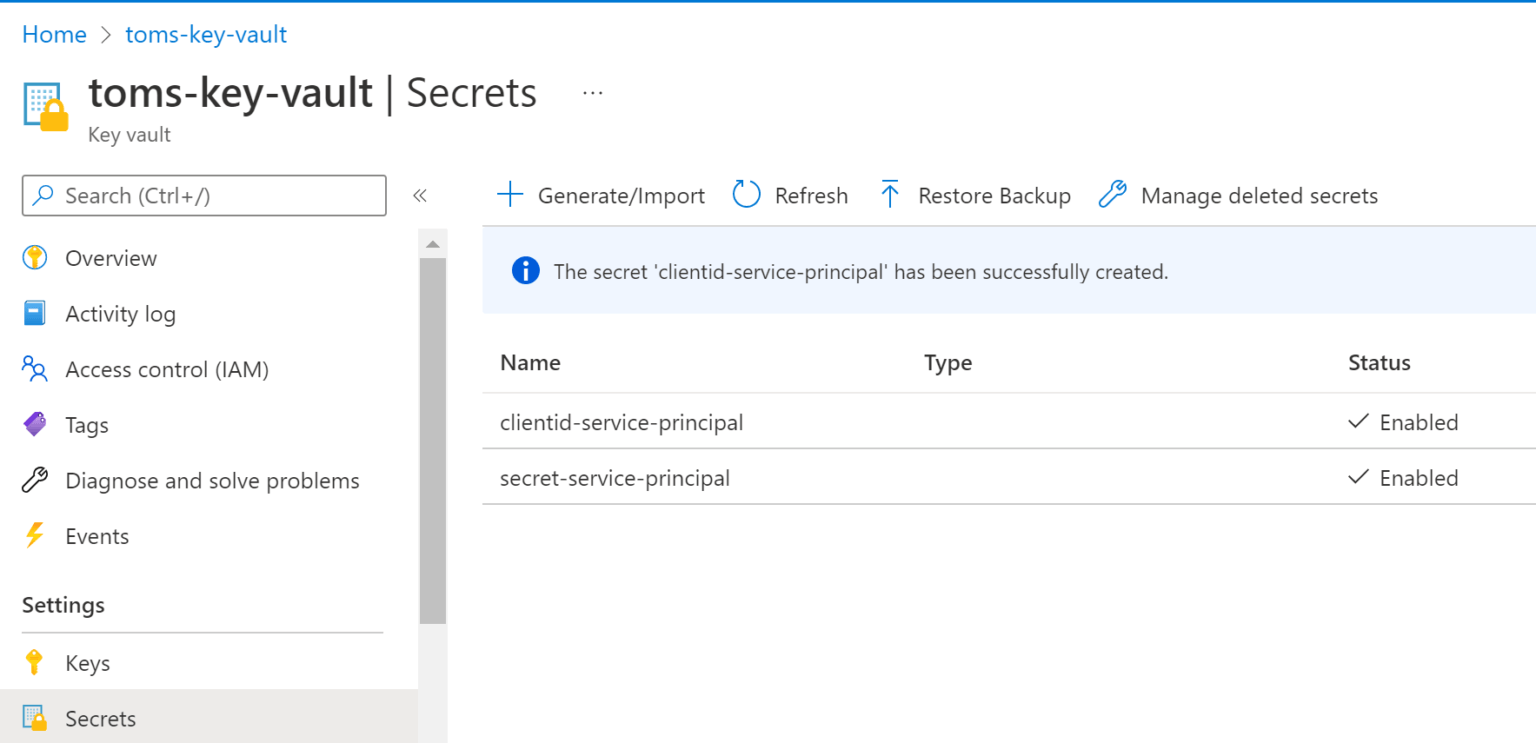Open the ellipsis menu next to Secrets title
Viewport: 1536px width, 743px height.
[592, 90]
